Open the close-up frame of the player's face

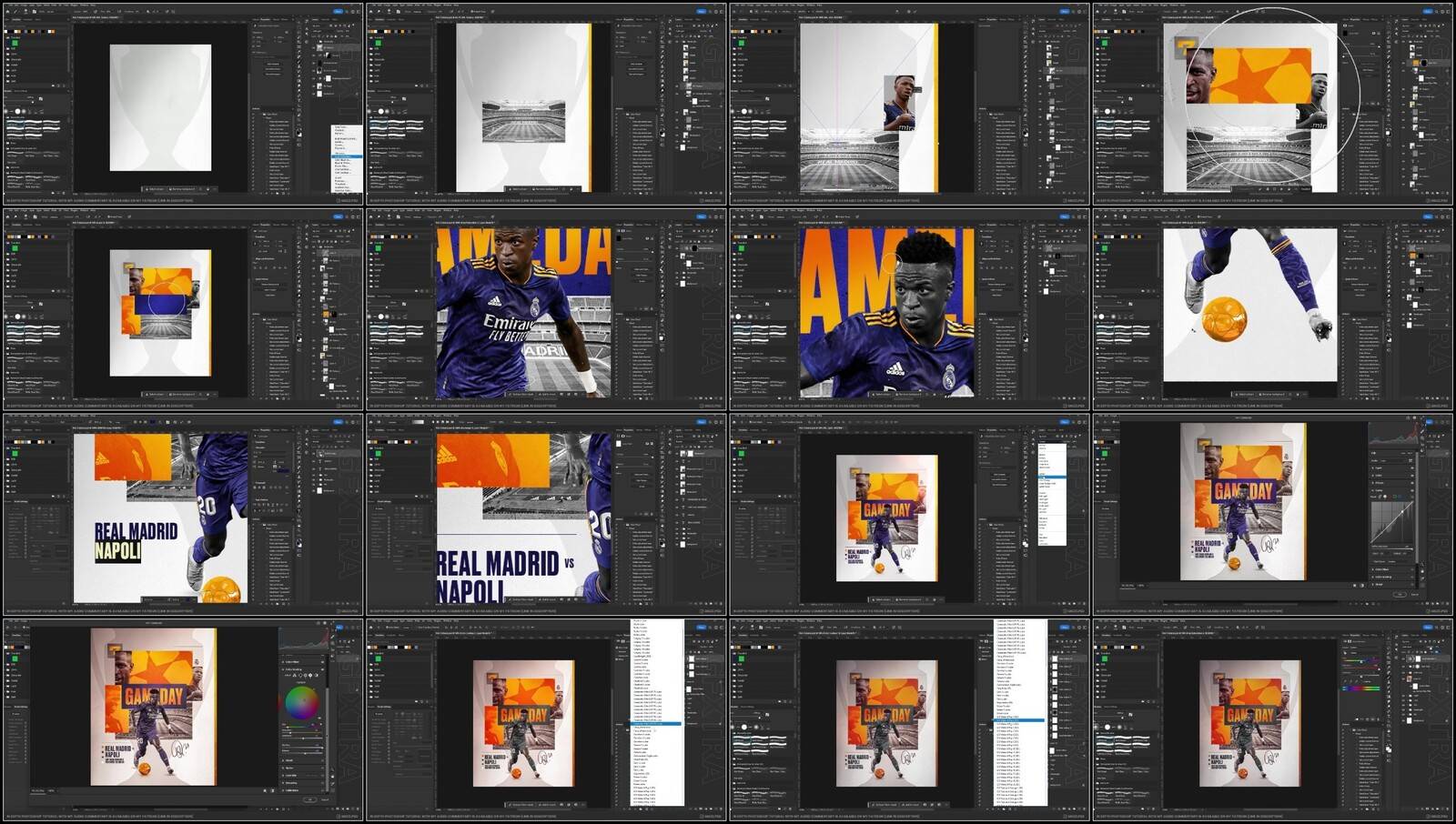coord(909,309)
